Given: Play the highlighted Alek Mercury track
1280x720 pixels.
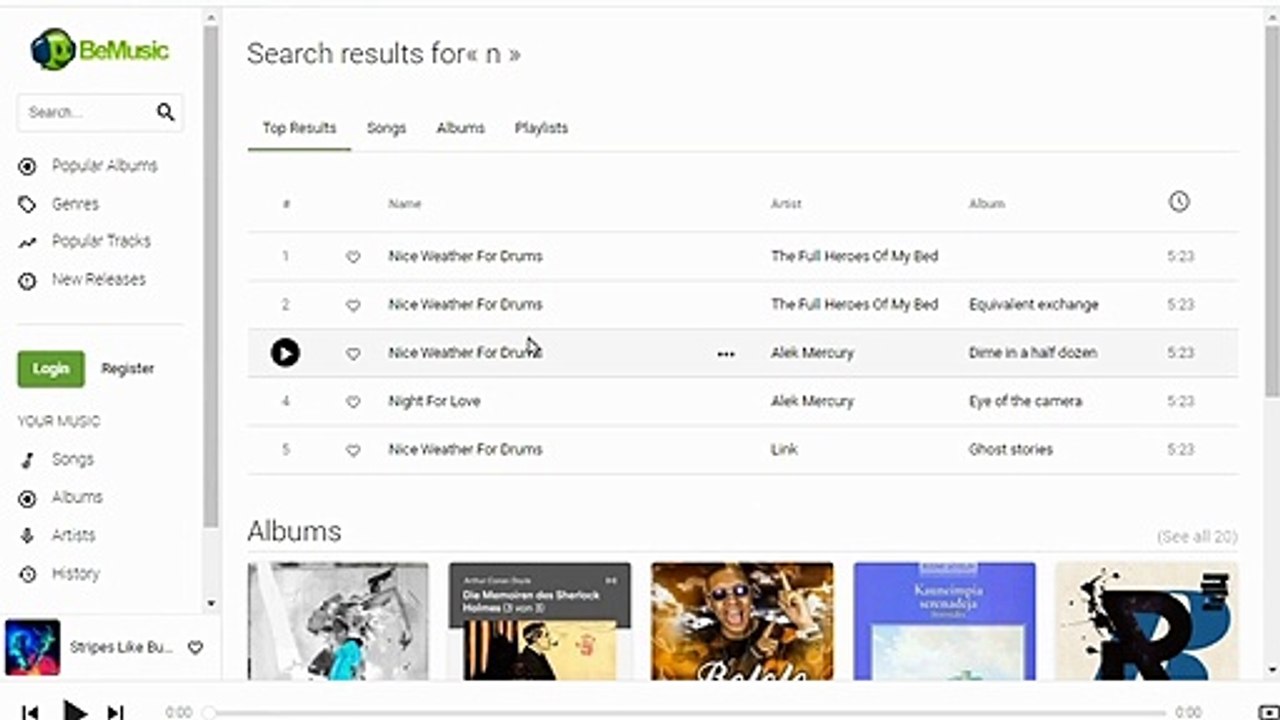Looking at the screenshot, I should tap(285, 353).
